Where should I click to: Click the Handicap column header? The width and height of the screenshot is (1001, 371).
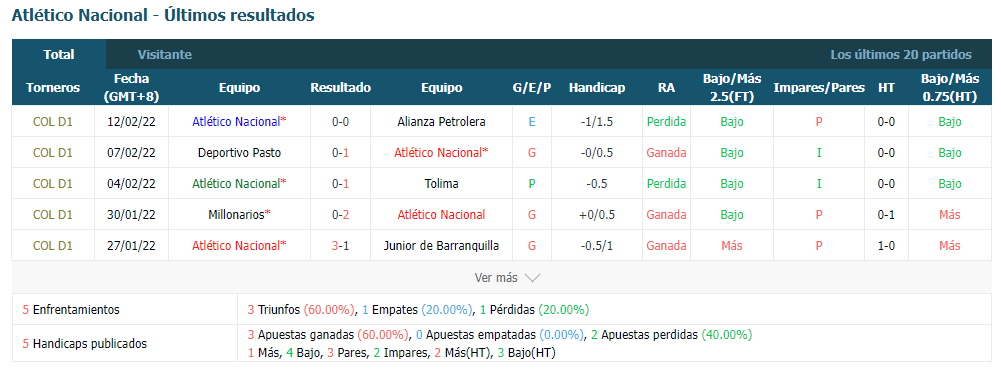[x=597, y=88]
